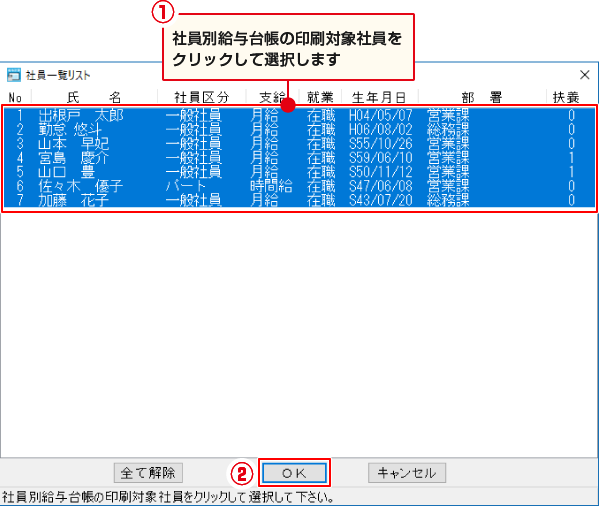
Task: Click the 扶養 column header
Action: click(566, 97)
